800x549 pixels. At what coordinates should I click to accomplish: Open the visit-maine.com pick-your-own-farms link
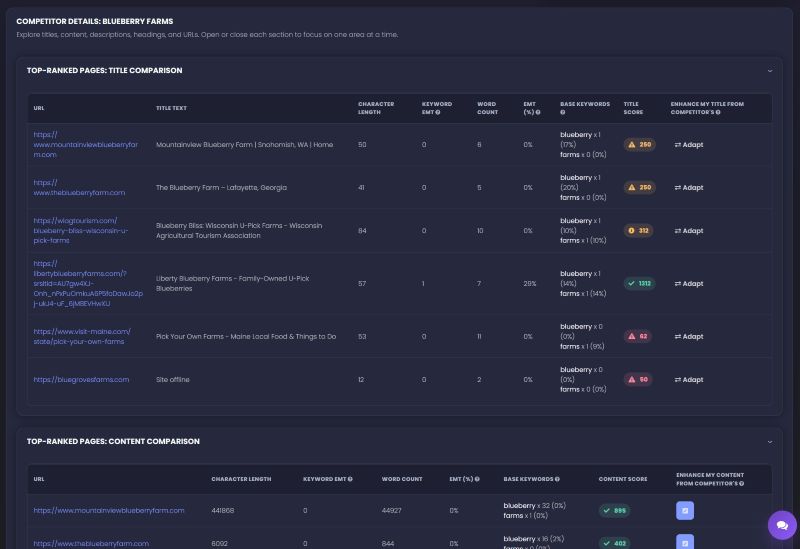[82, 337]
